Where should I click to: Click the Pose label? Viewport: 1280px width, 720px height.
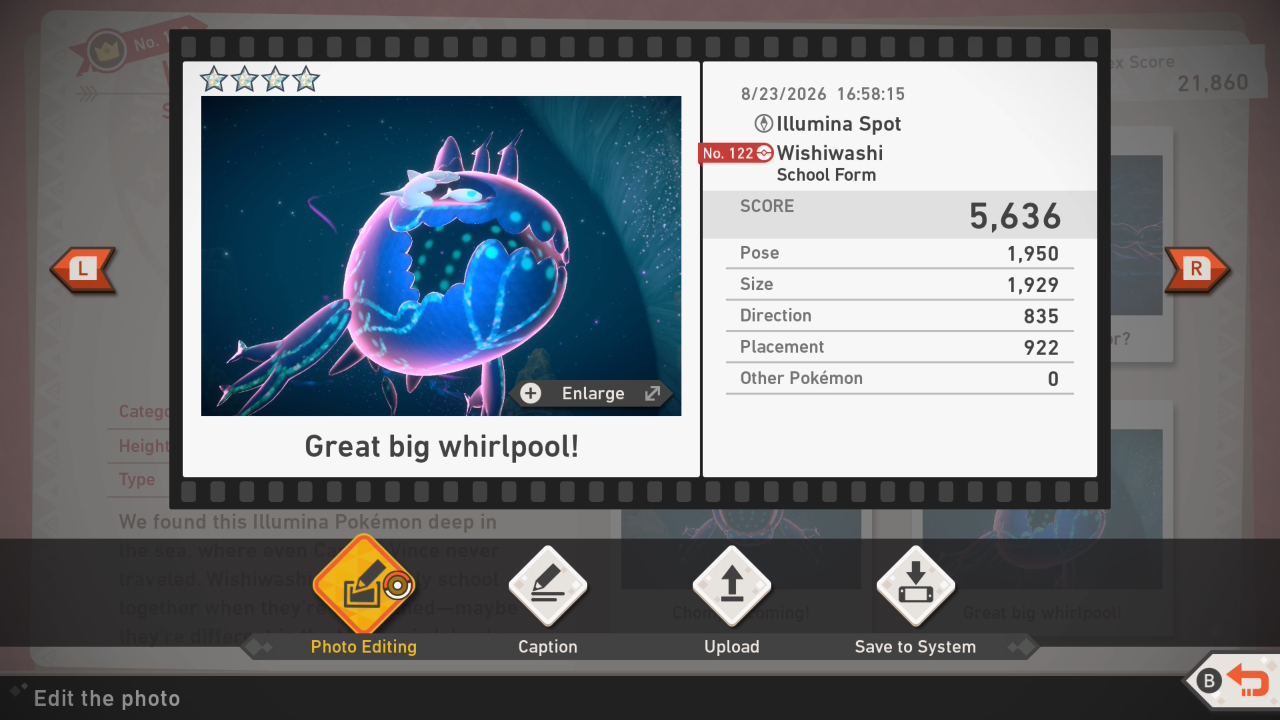click(x=759, y=253)
